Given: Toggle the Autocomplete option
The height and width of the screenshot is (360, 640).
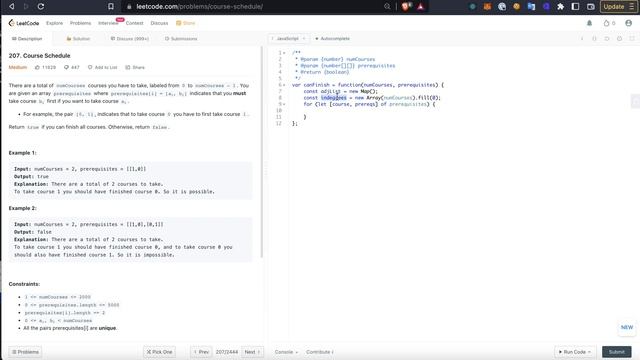Looking at the screenshot, I should click(x=332, y=38).
